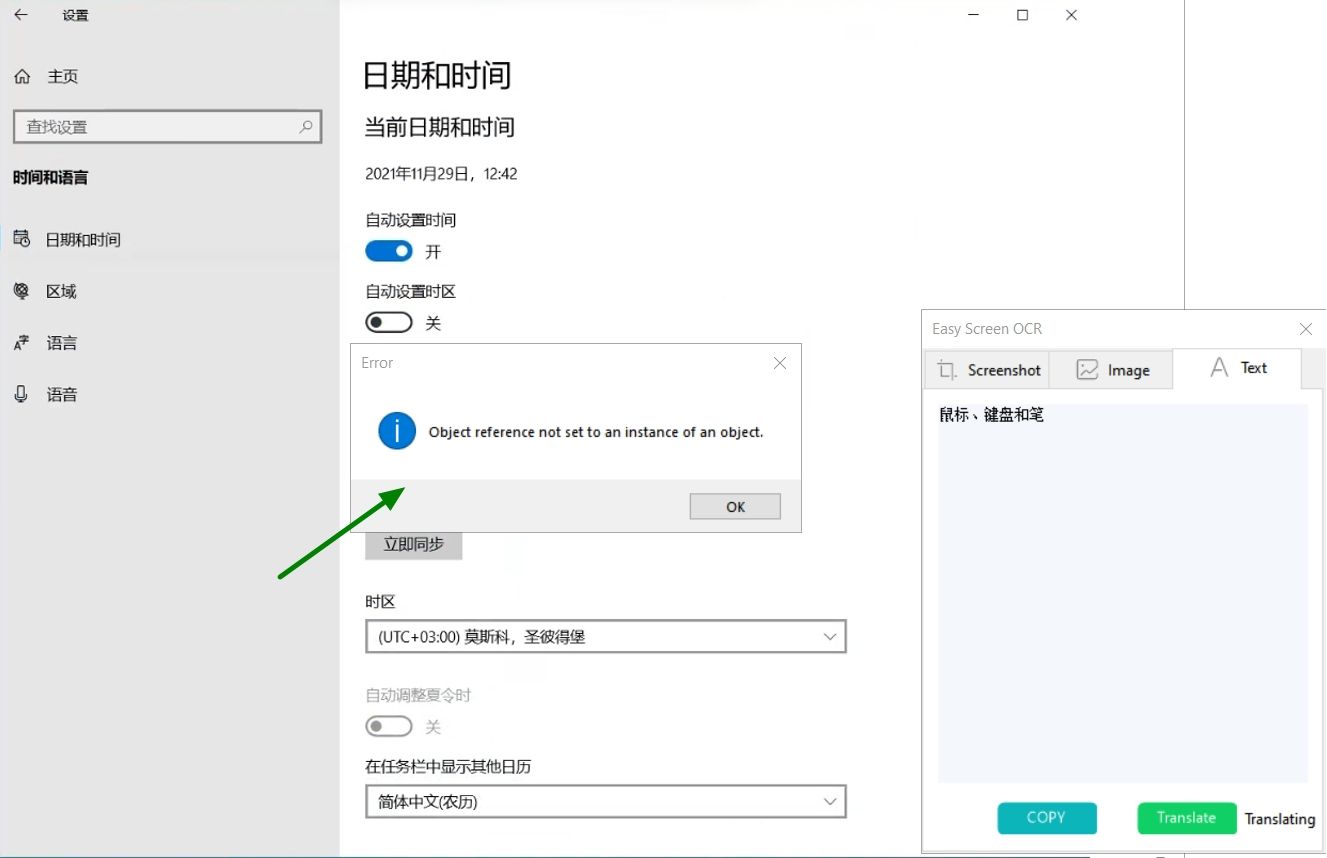Viewport: 1327px width, 858px height.
Task: Click the error message about object reference
Action: click(596, 433)
